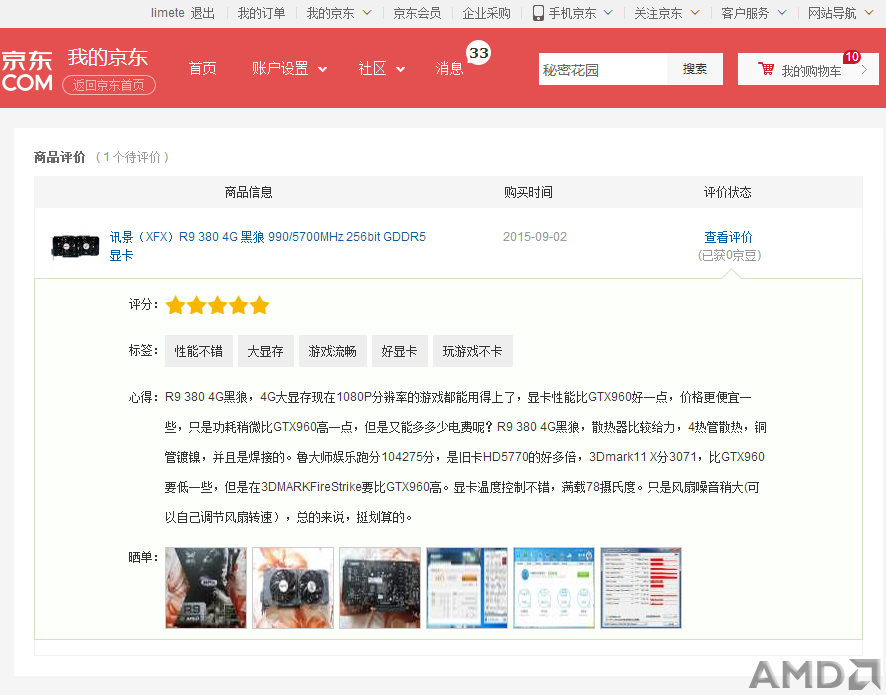Expand the 我的京东 top dropdown
Screen dimensions: 886x695
pyautogui.click(x=367, y=12)
